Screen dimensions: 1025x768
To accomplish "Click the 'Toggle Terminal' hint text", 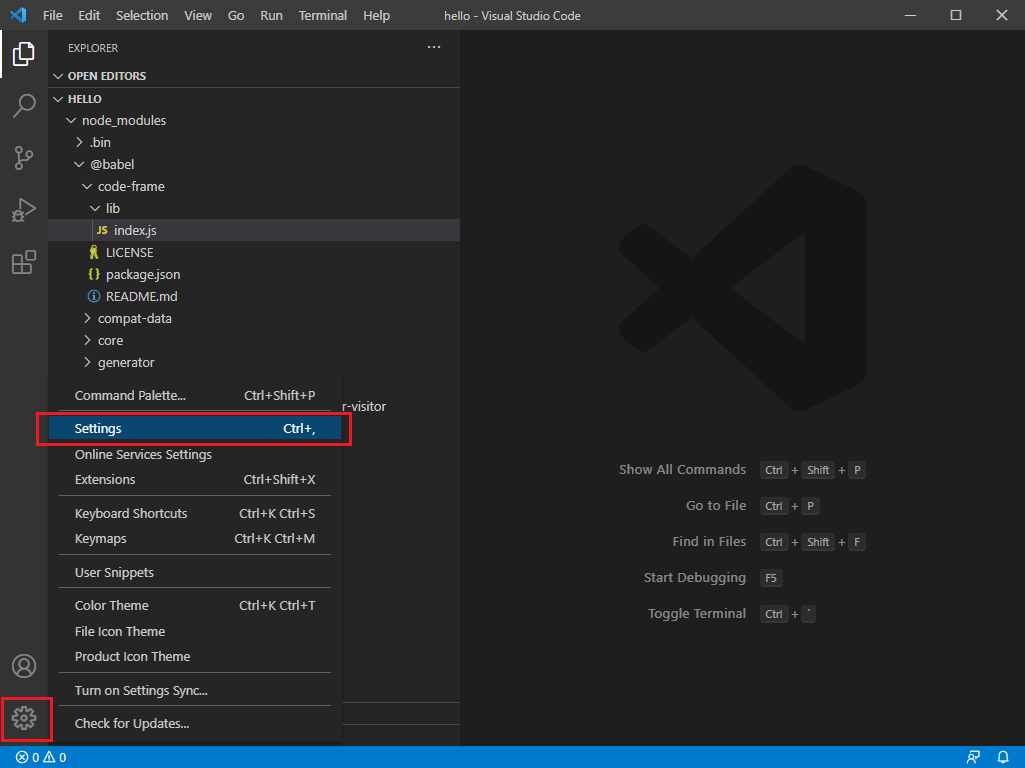I will click(697, 614).
